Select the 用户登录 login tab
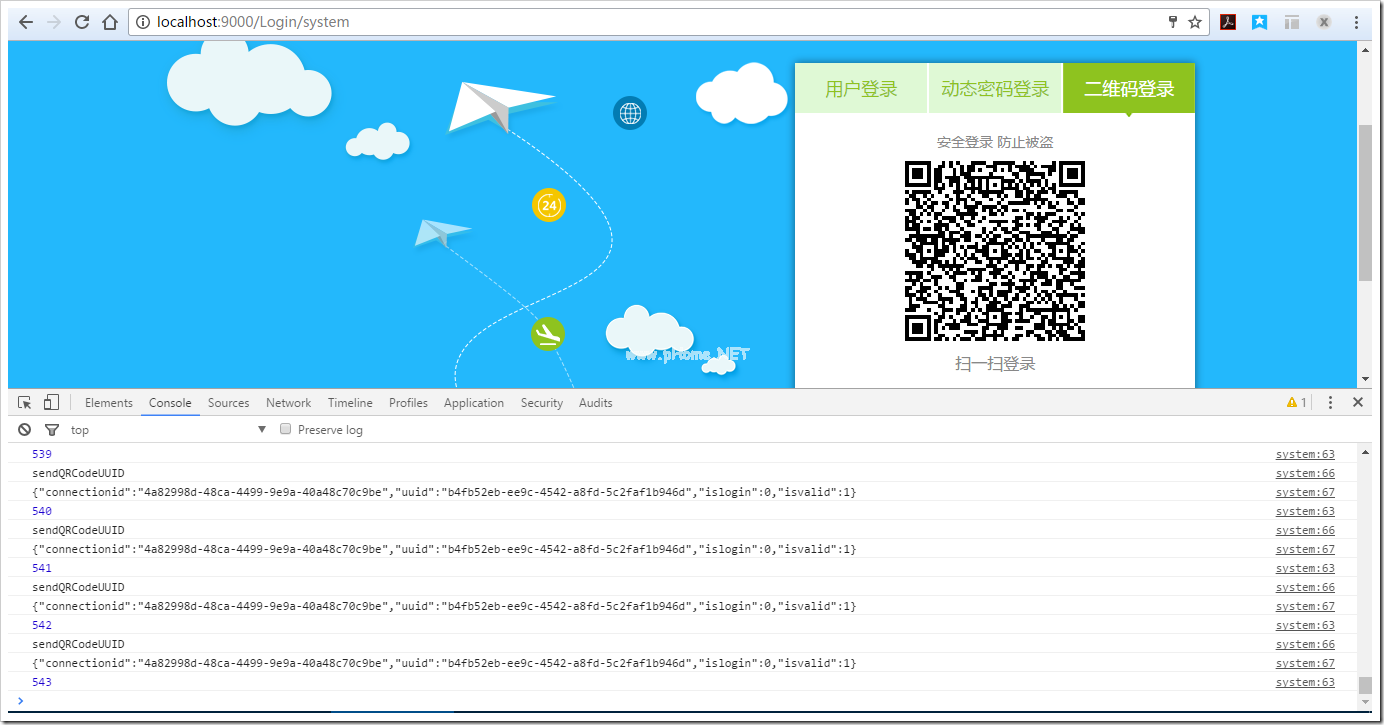This screenshot has width=1384, height=725. [x=861, y=89]
